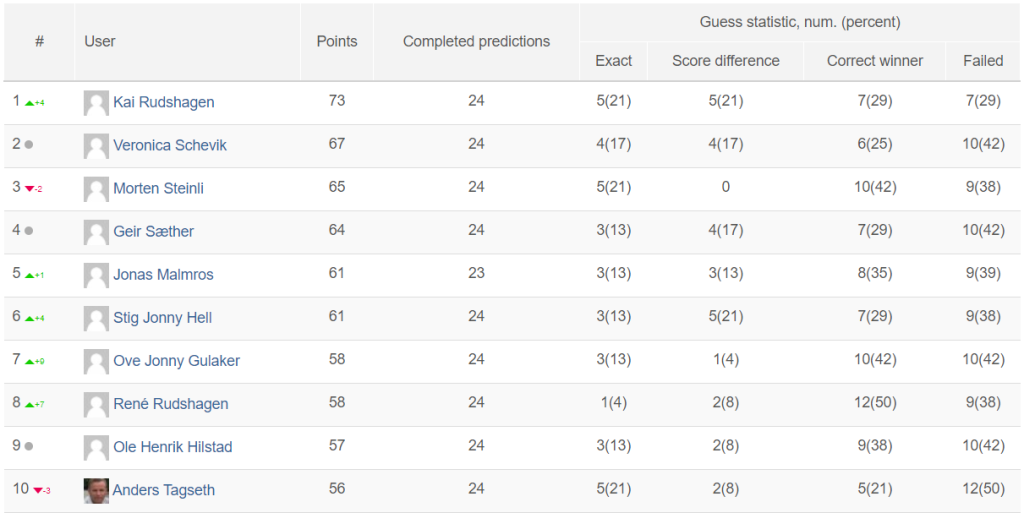The image size is (1024, 513).
Task: Click the grey unchanged dot beside rank 2
Action: [29, 145]
